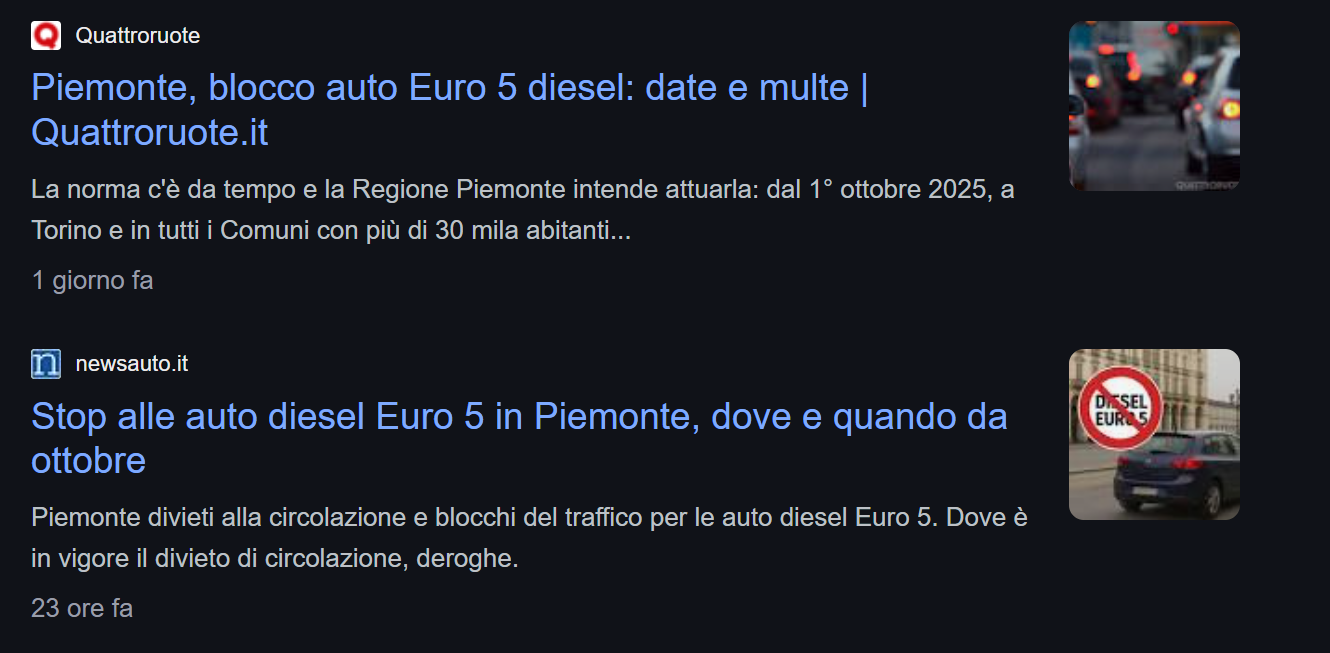Image resolution: width=1330 pixels, height=653 pixels.
Task: Click the "1 giorno fa" timestamp
Action: pos(92,280)
